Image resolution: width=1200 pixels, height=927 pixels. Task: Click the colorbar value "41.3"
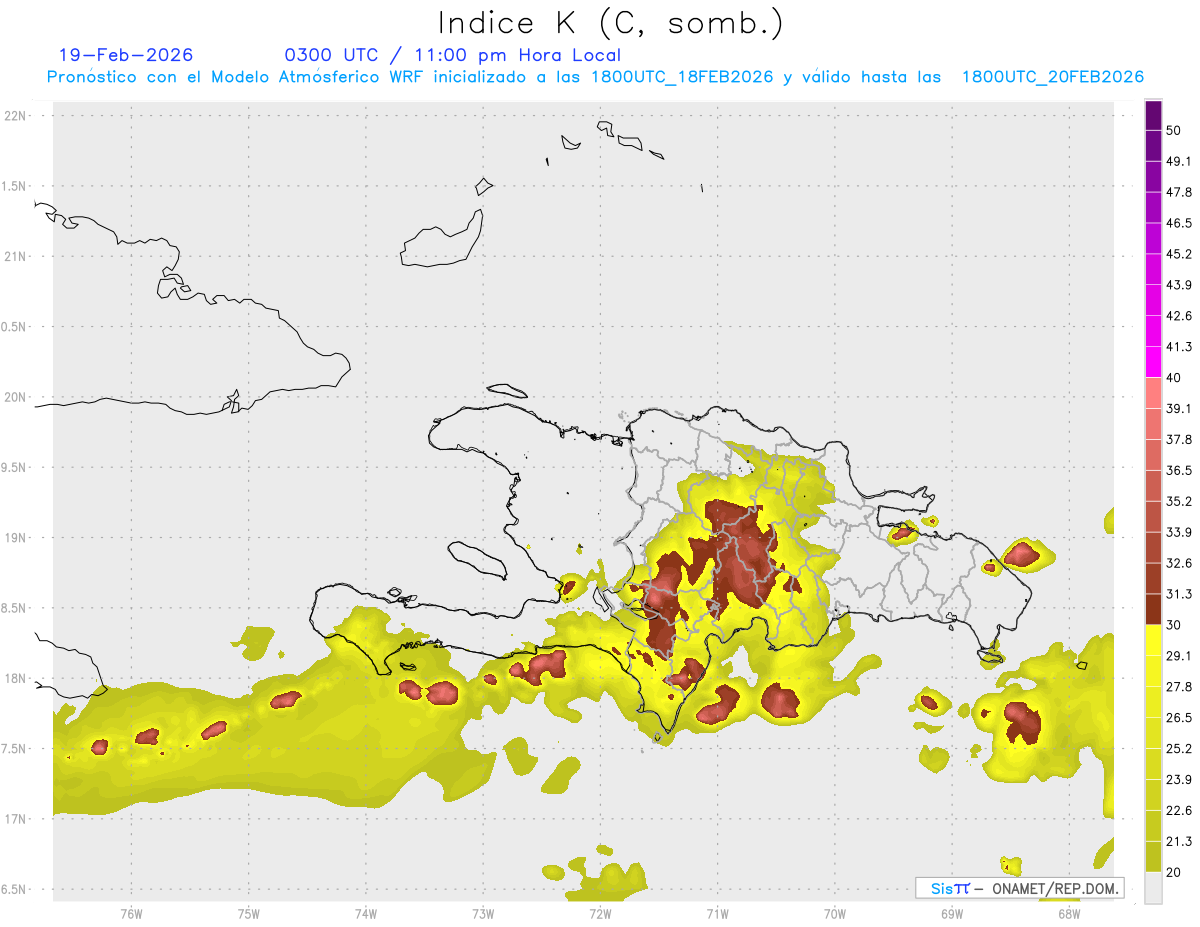pyautogui.click(x=1179, y=347)
